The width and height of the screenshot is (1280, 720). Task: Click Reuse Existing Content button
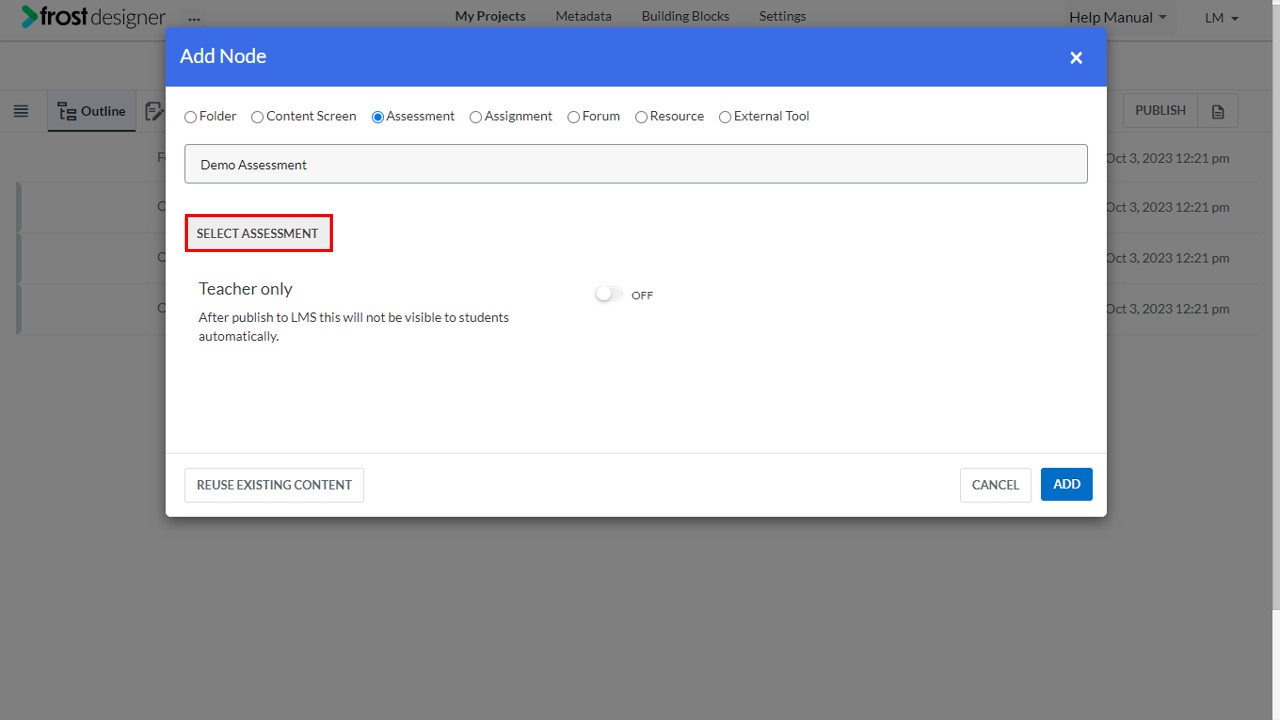[x=274, y=485]
